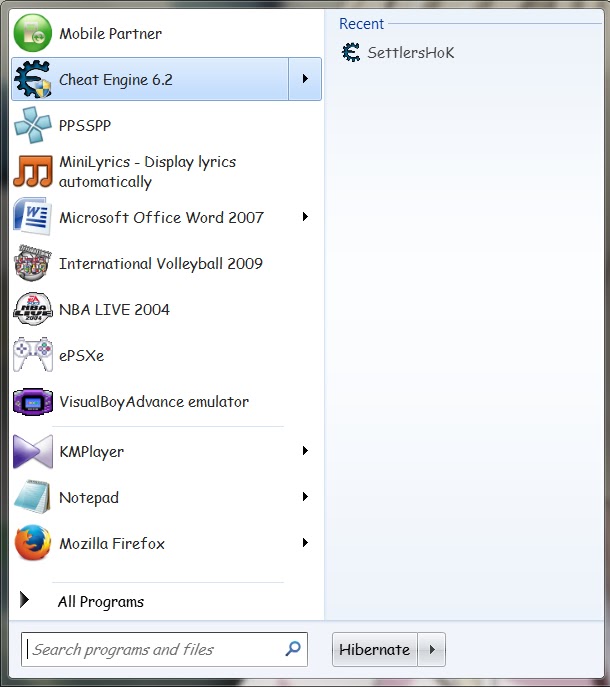Launch PPSSPP emulator entry
The width and height of the screenshot is (610, 687).
coord(166,125)
